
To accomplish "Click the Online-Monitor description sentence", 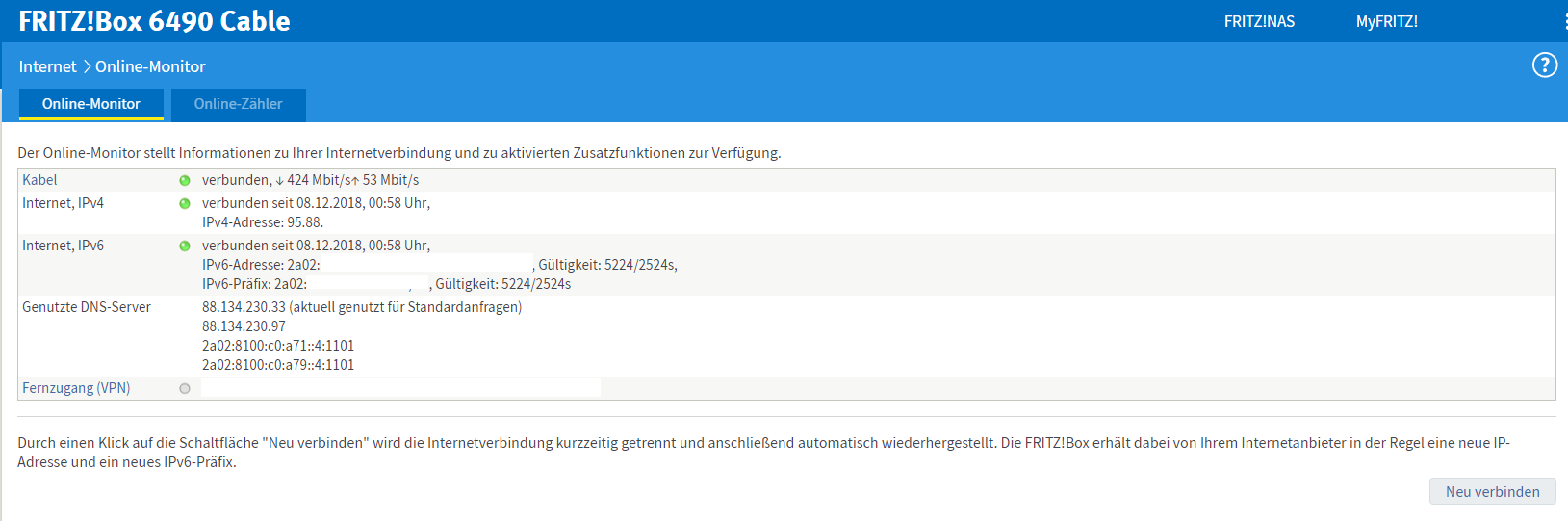I will tap(399, 153).
